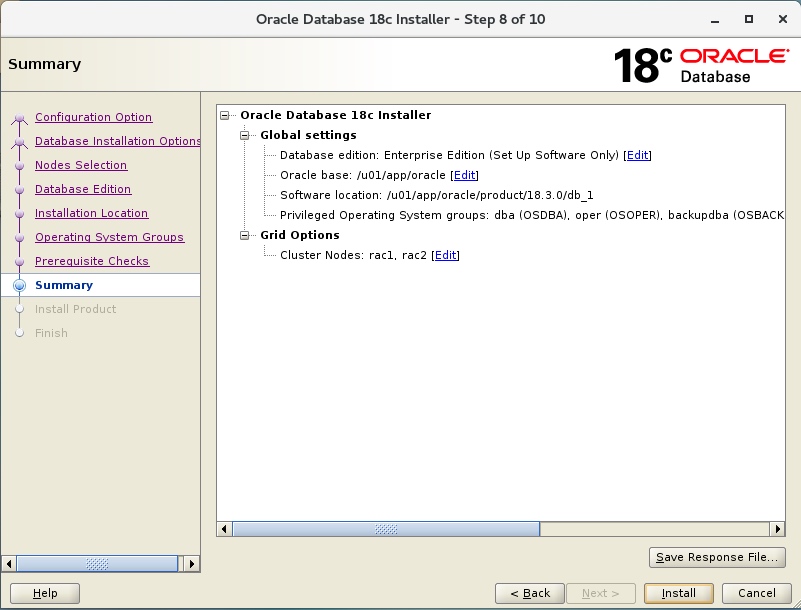Viewport: 801px width, 610px height.
Task: Open the Help dialog
Action: point(44,593)
